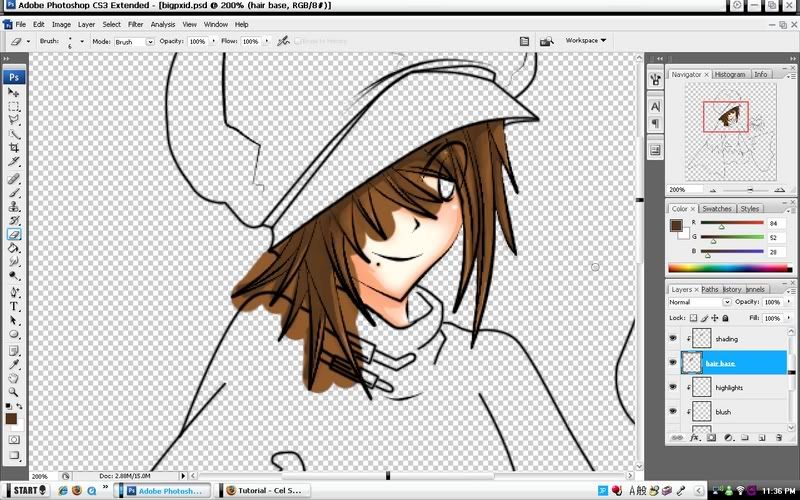Expand the layer Opacity slider arrow
Screen dimensions: 800x500
tap(789, 302)
